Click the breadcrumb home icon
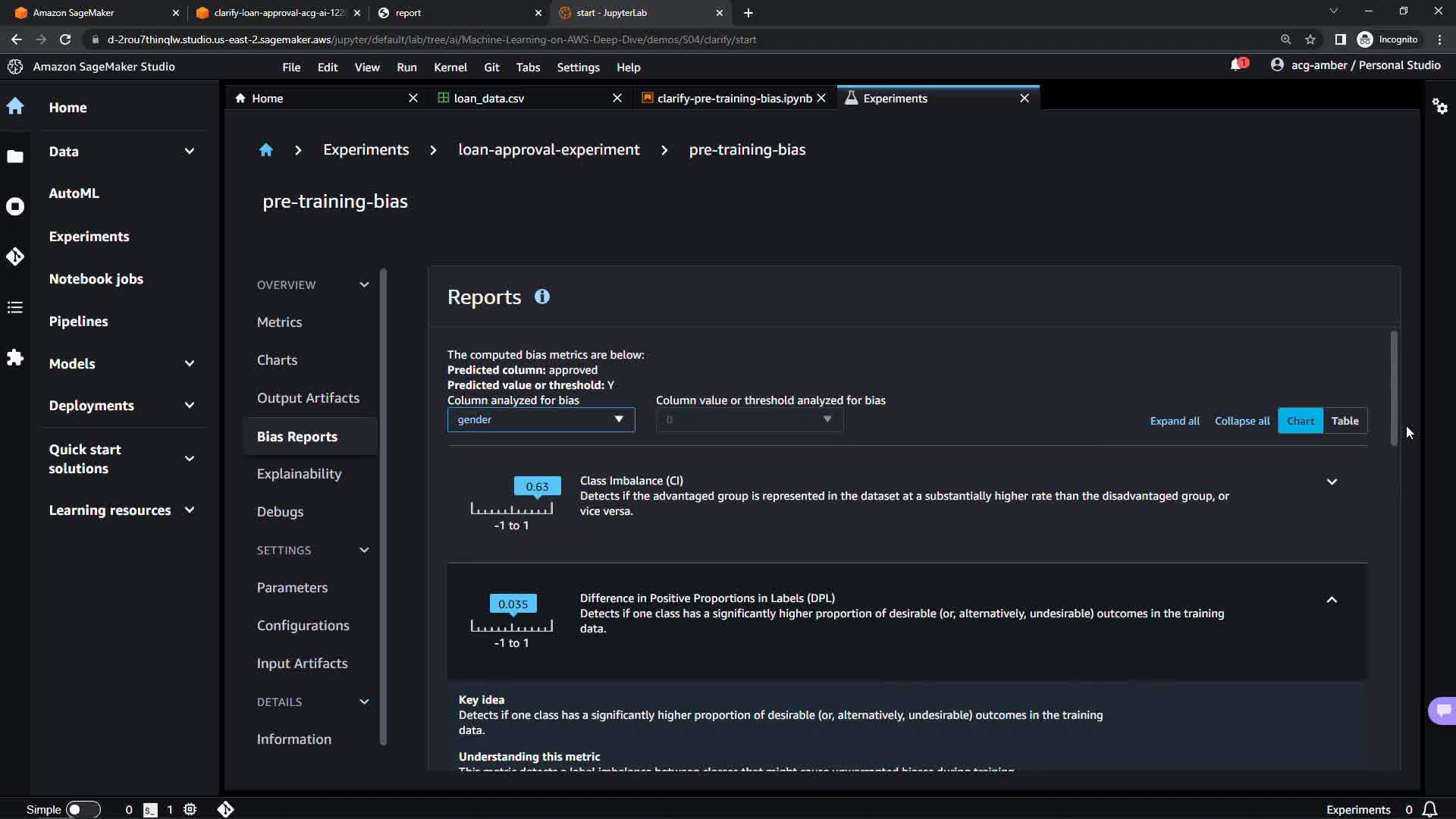The width and height of the screenshot is (1456, 819). click(x=265, y=149)
